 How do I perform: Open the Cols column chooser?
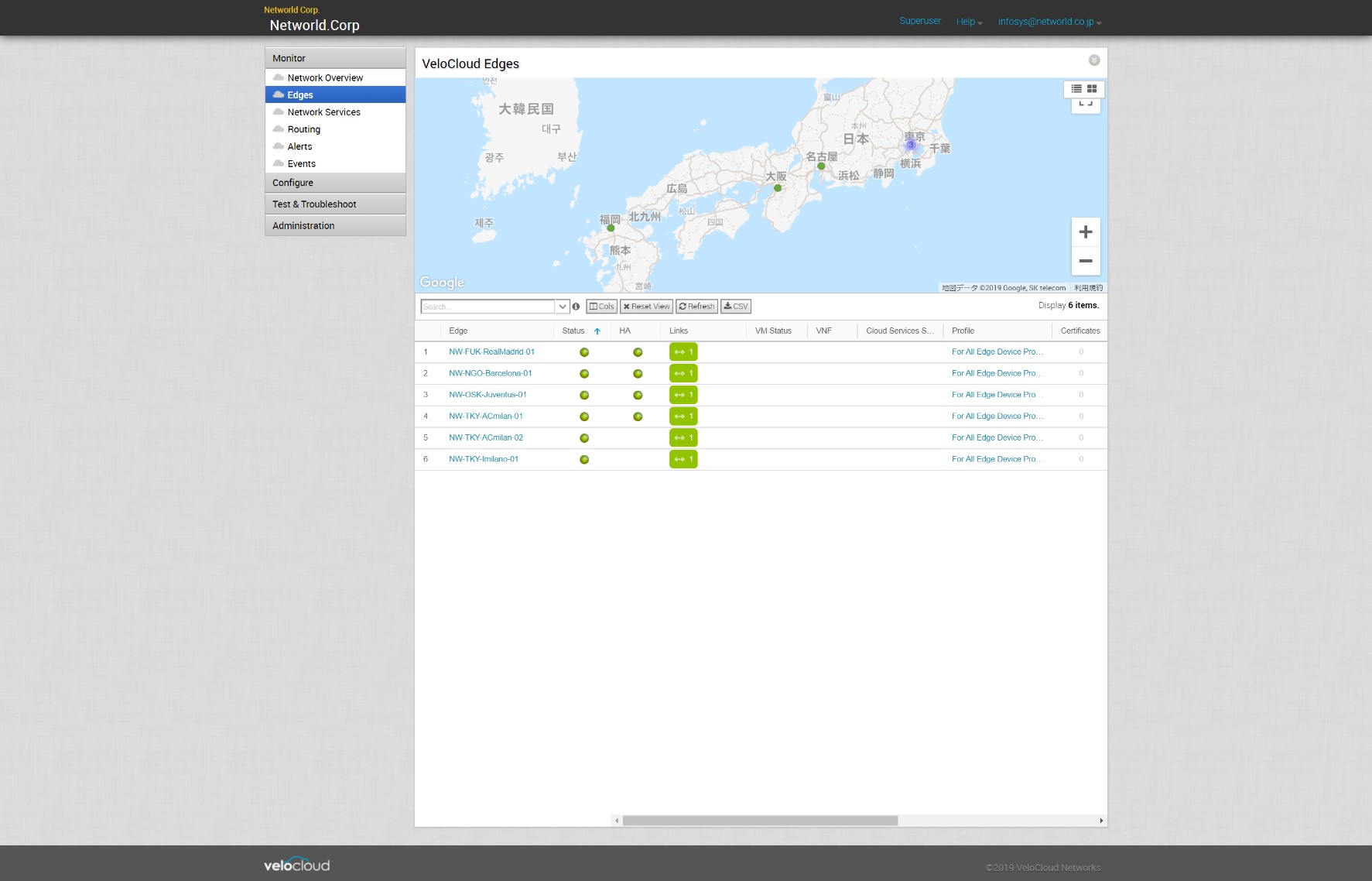tap(601, 307)
